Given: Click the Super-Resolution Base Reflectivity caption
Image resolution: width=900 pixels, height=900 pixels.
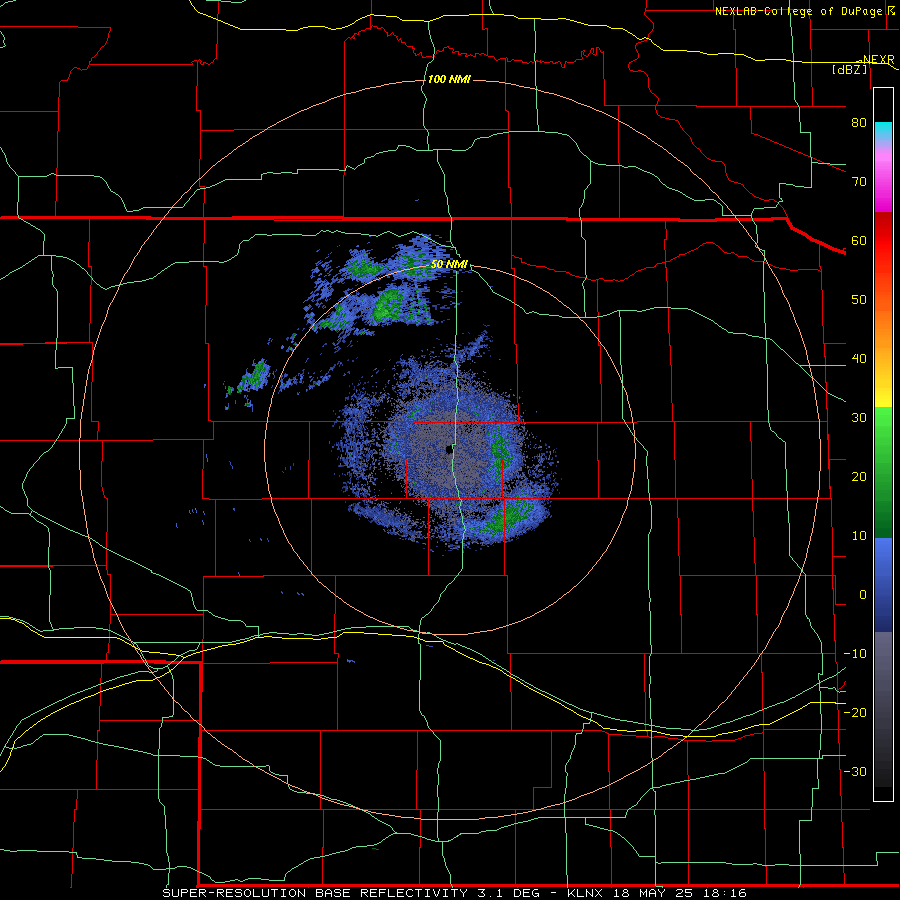Looking at the screenshot, I should pos(455,893).
